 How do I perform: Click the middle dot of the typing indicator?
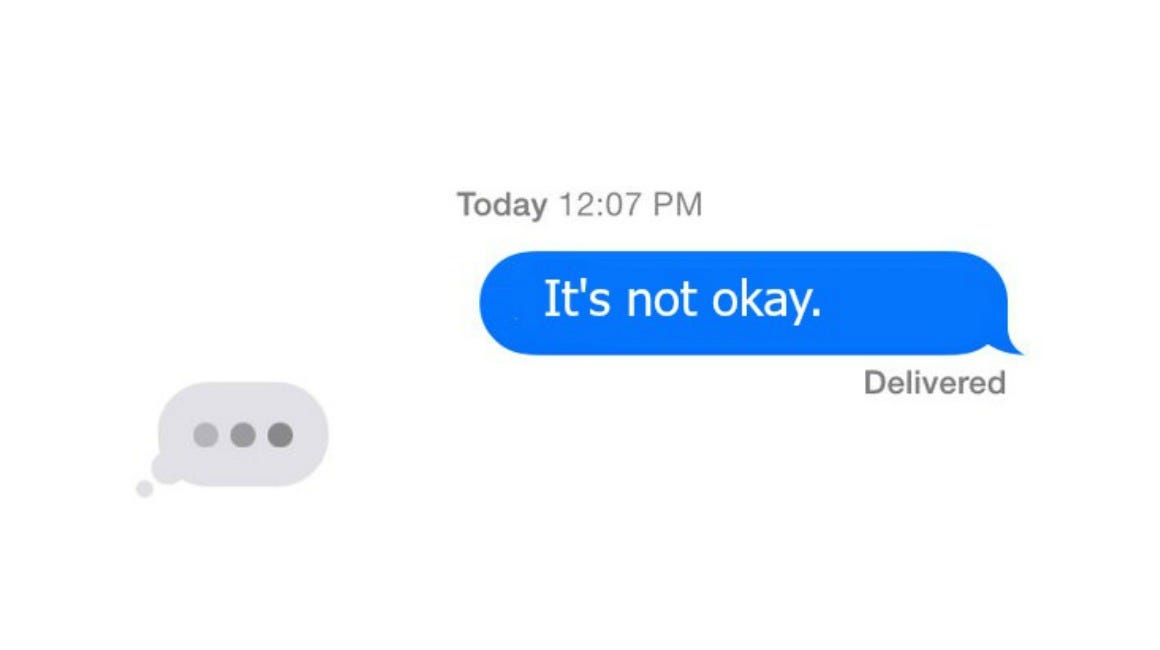point(243,435)
